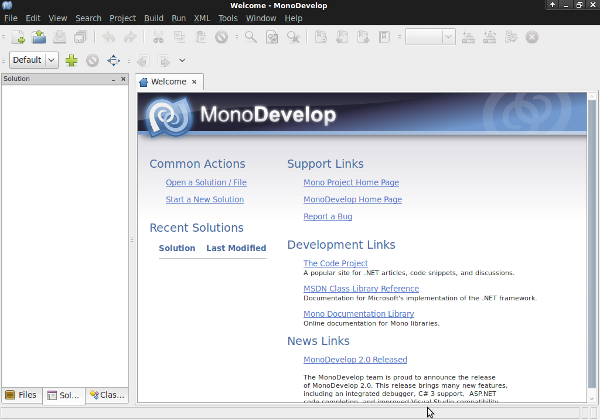Click the Start a New Solution link
The image size is (600, 420).
tap(205, 199)
